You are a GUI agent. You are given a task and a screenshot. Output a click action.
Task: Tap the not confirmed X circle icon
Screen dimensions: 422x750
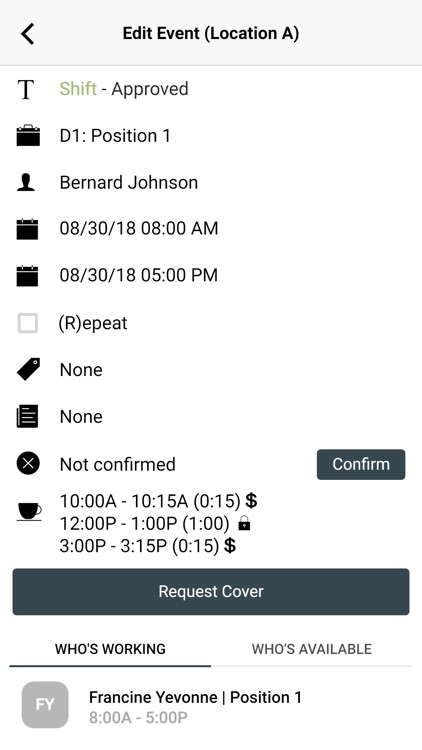pos(28,463)
